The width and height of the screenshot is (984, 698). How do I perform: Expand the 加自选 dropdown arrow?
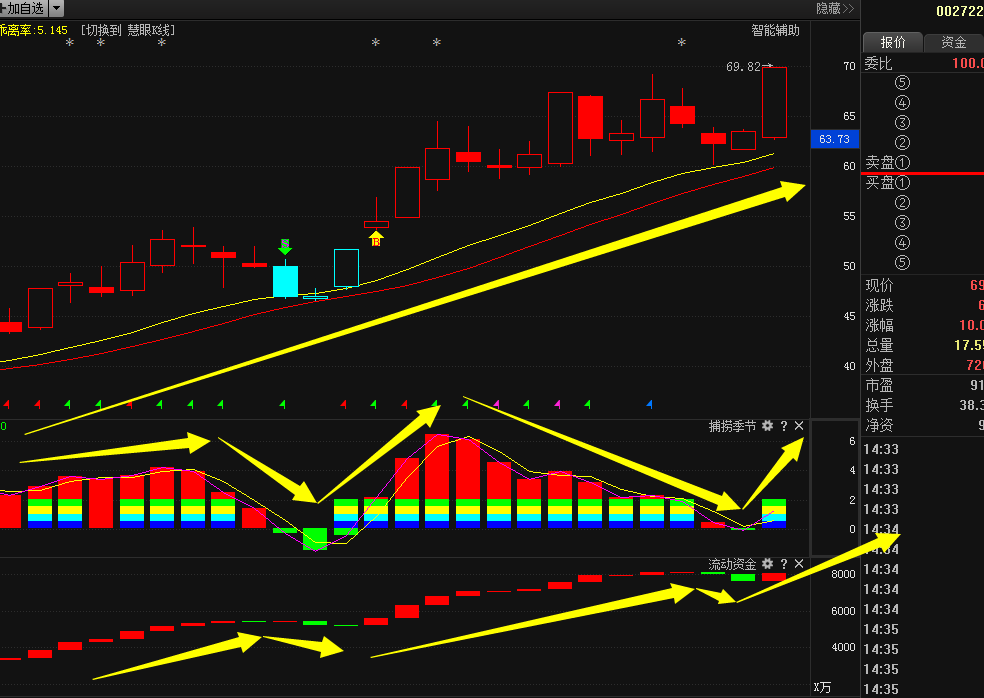tap(56, 8)
